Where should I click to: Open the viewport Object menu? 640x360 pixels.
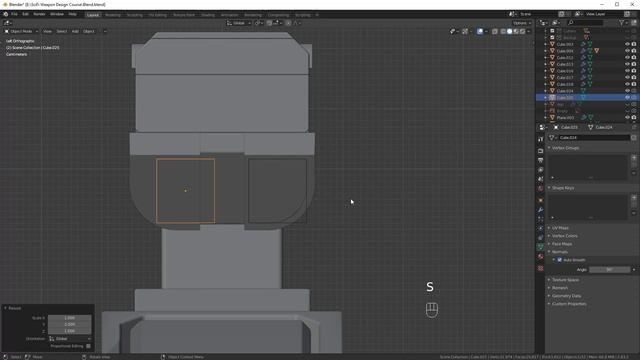pos(89,31)
